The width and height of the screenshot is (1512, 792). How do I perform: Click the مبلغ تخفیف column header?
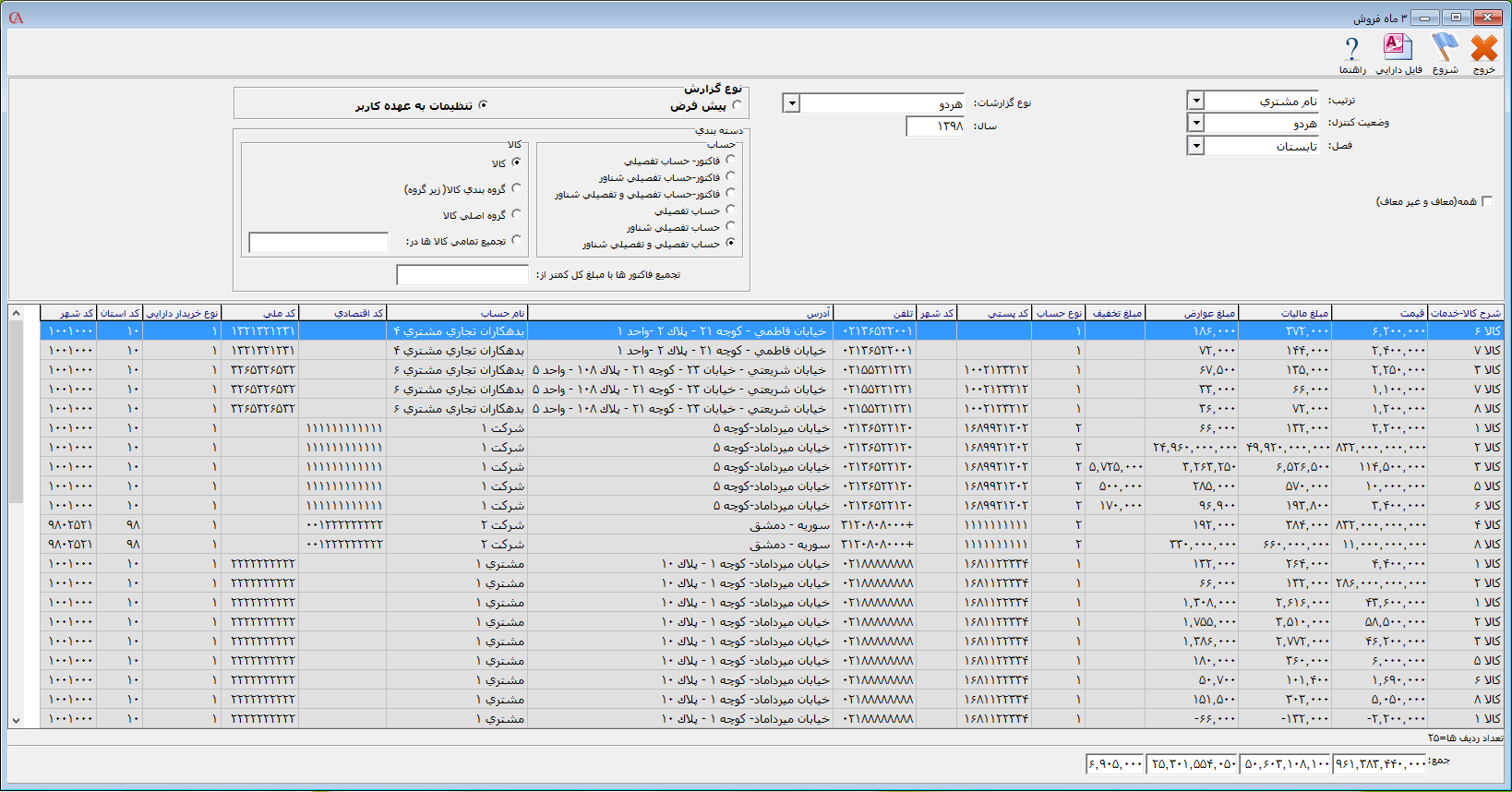tap(1114, 313)
